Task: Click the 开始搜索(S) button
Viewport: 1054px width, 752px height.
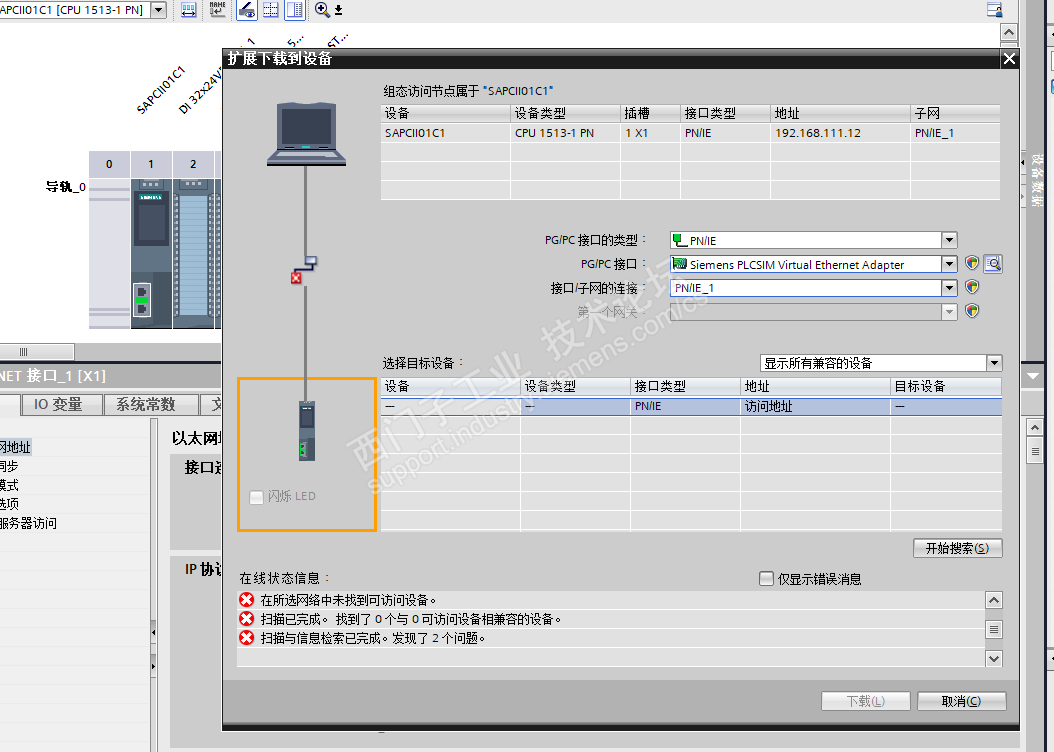Action: (957, 548)
